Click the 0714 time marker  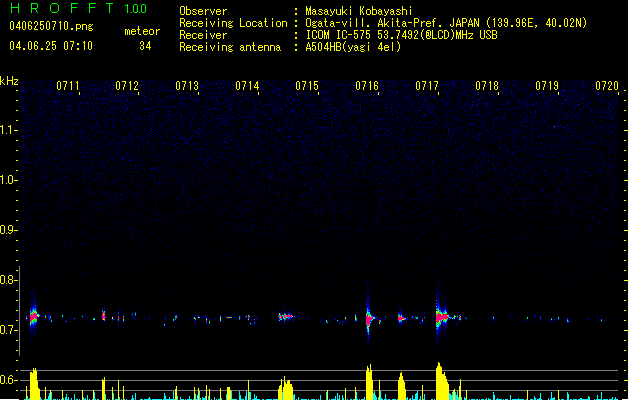[247, 86]
